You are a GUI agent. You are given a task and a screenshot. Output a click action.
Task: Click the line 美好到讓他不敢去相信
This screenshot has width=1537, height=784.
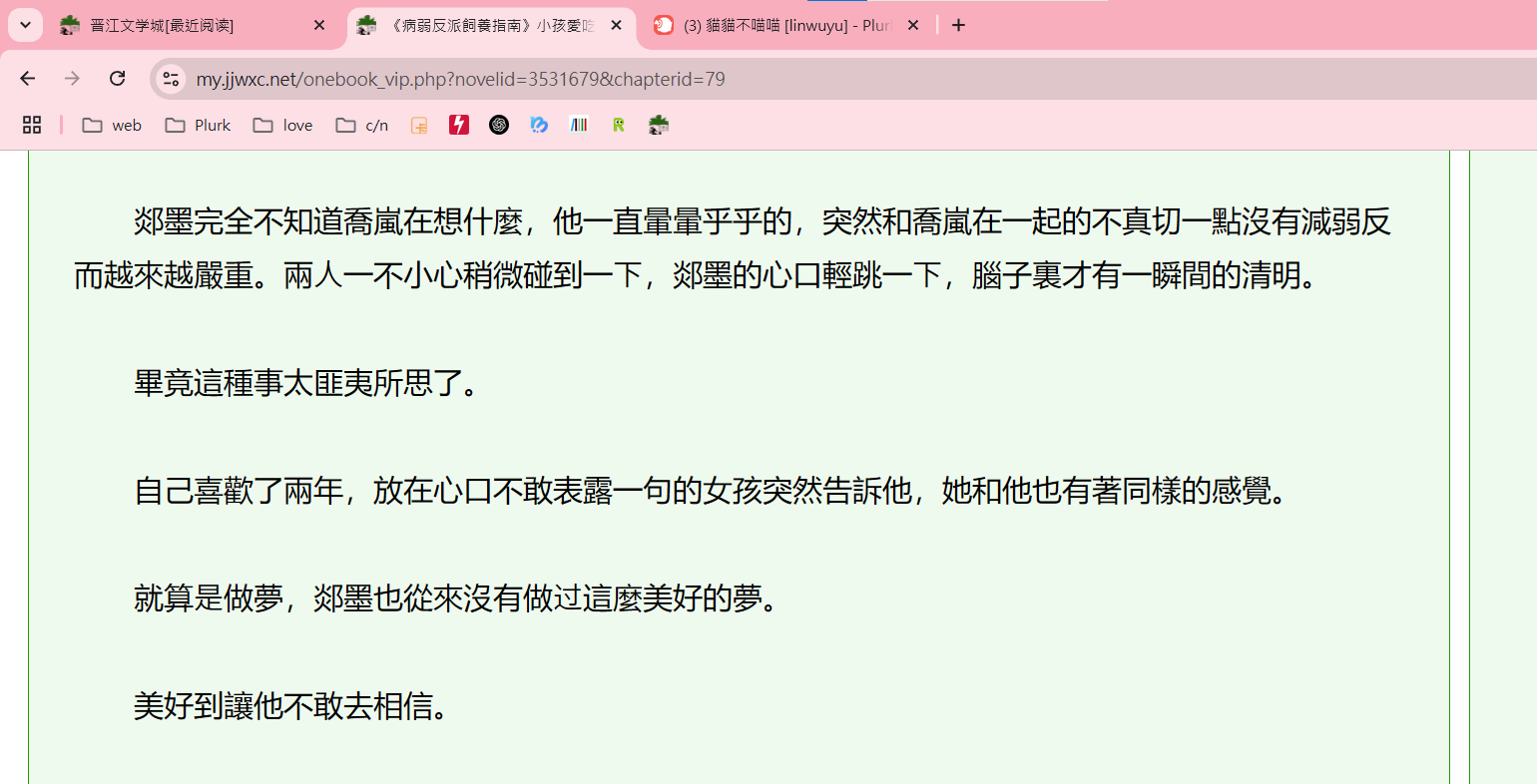[291, 706]
